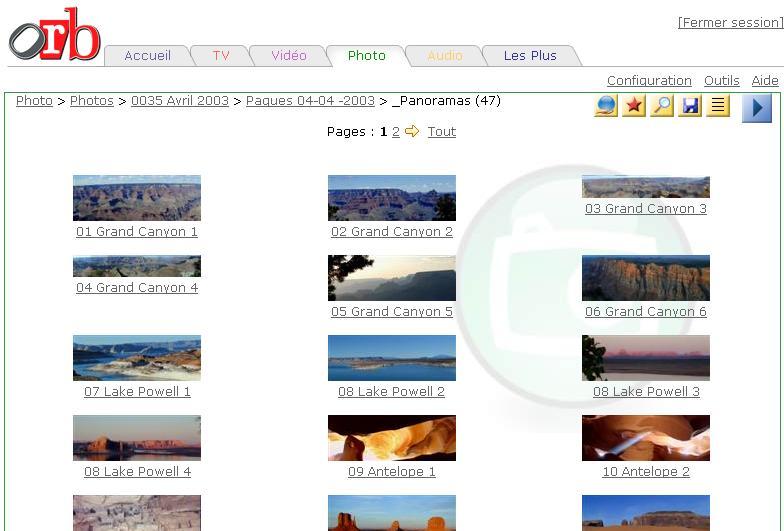Click the 03 Grand Canyon 3 caption link
The width and height of the screenshot is (784, 531).
tap(646, 208)
